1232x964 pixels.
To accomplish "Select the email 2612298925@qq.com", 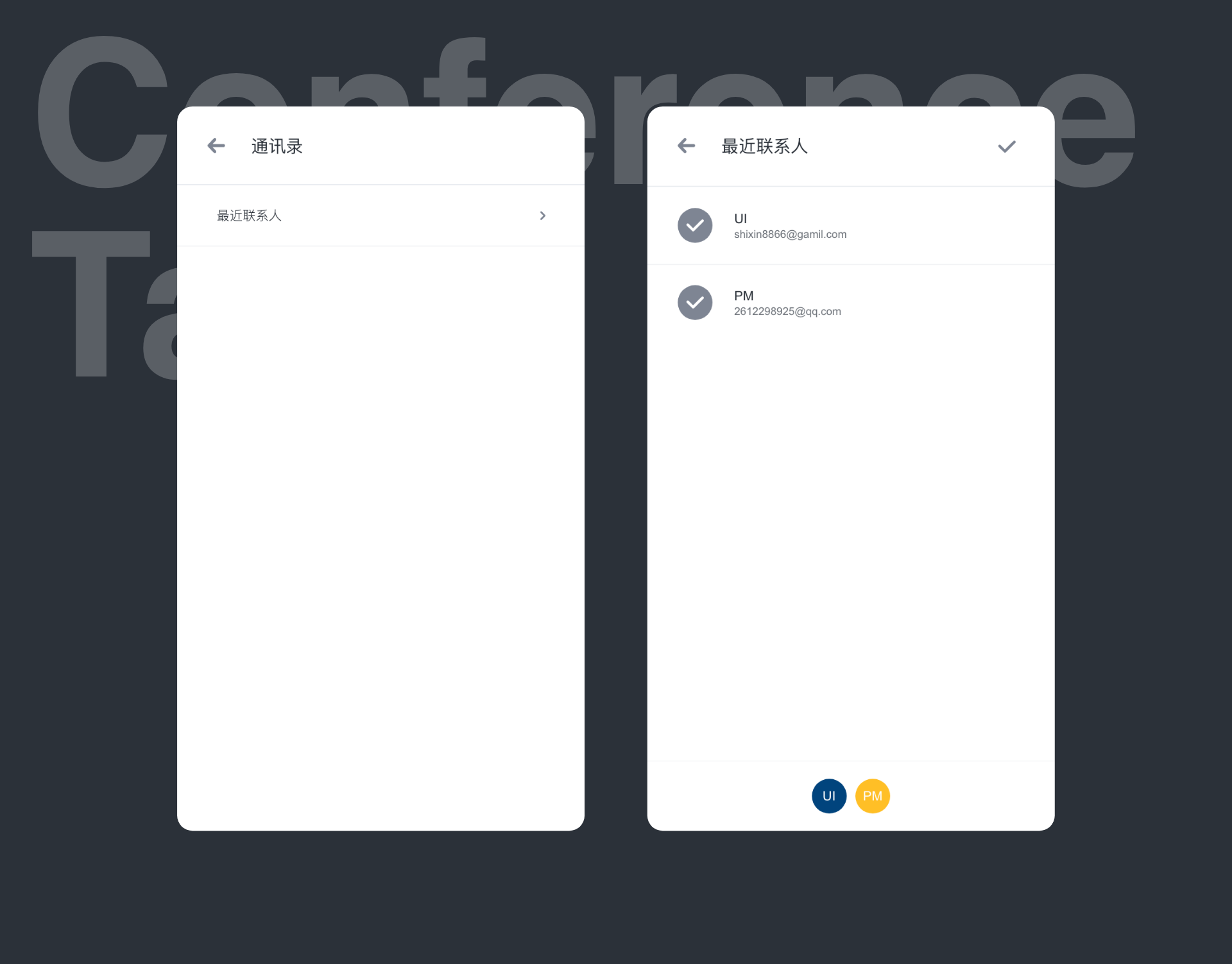I will pyautogui.click(x=787, y=312).
